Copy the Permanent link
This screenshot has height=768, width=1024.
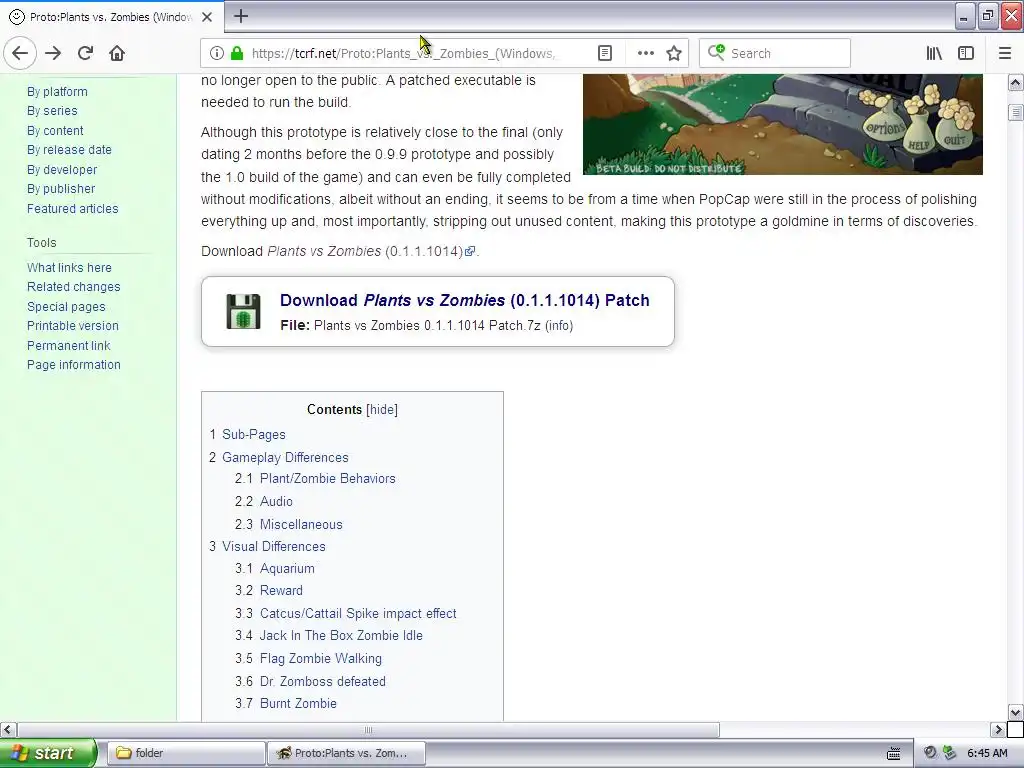[69, 345]
